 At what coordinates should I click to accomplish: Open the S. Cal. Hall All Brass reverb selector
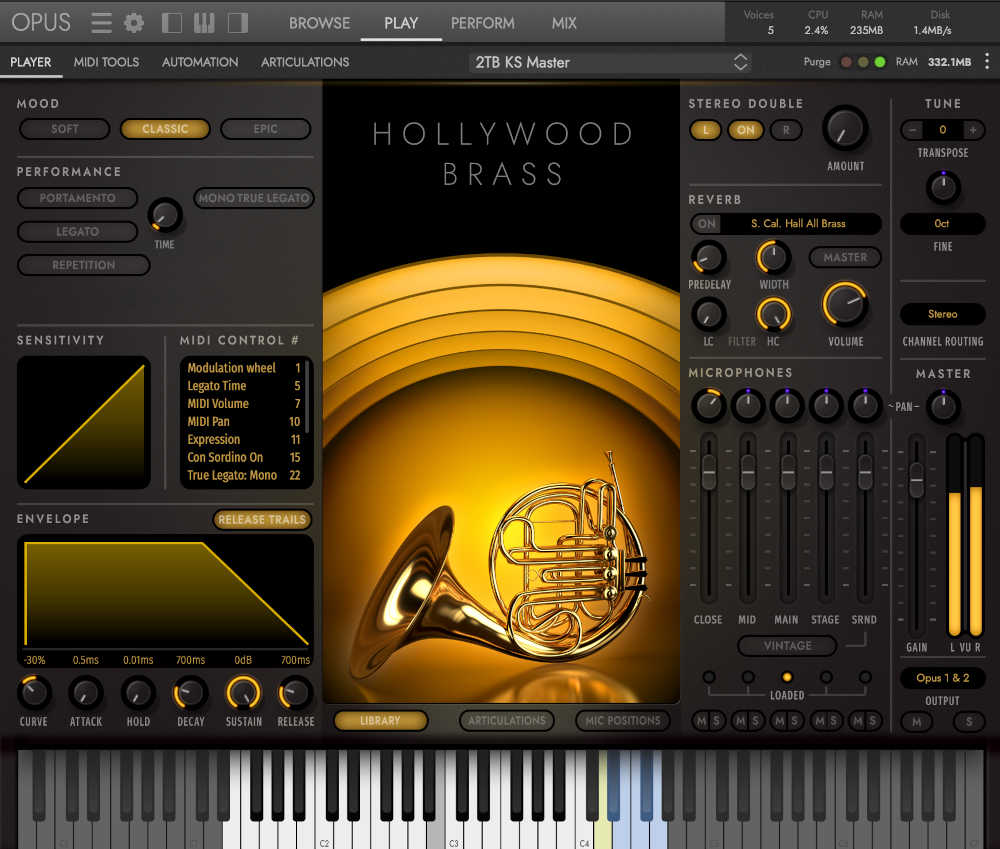tap(797, 223)
